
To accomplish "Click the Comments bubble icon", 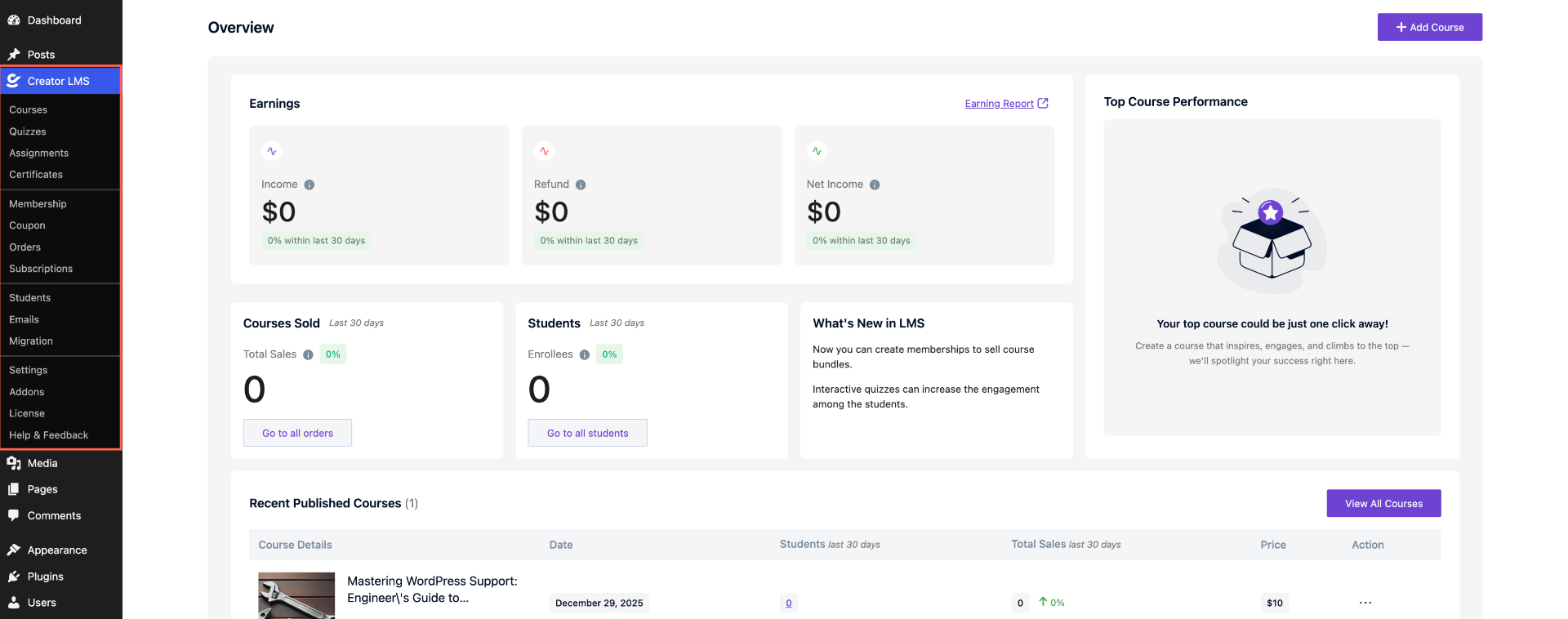I will (x=14, y=515).
